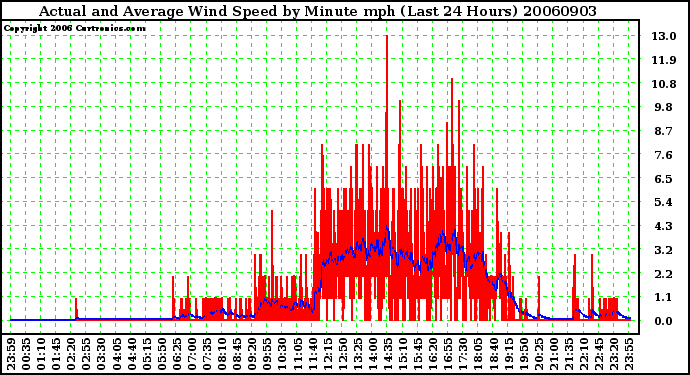Select the 4.3 y-axis label
This screenshot has height=375, width=690.
[x=664, y=226]
